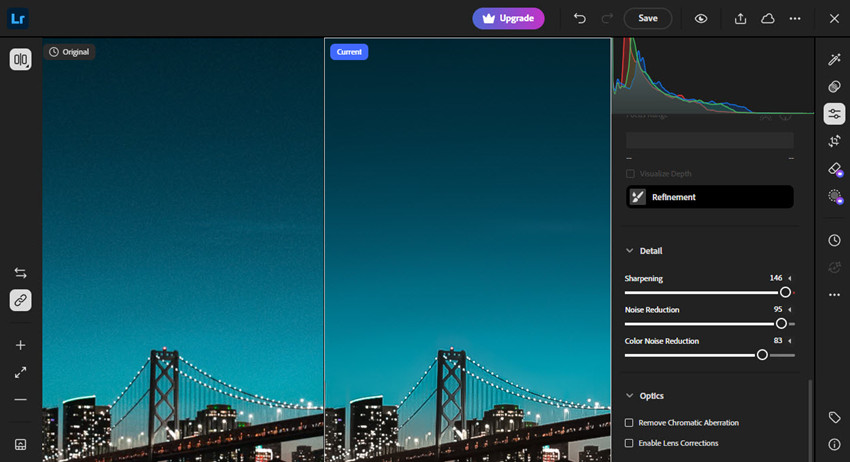
Task: Open the Presets overlapping circles icon
Action: coord(834,86)
